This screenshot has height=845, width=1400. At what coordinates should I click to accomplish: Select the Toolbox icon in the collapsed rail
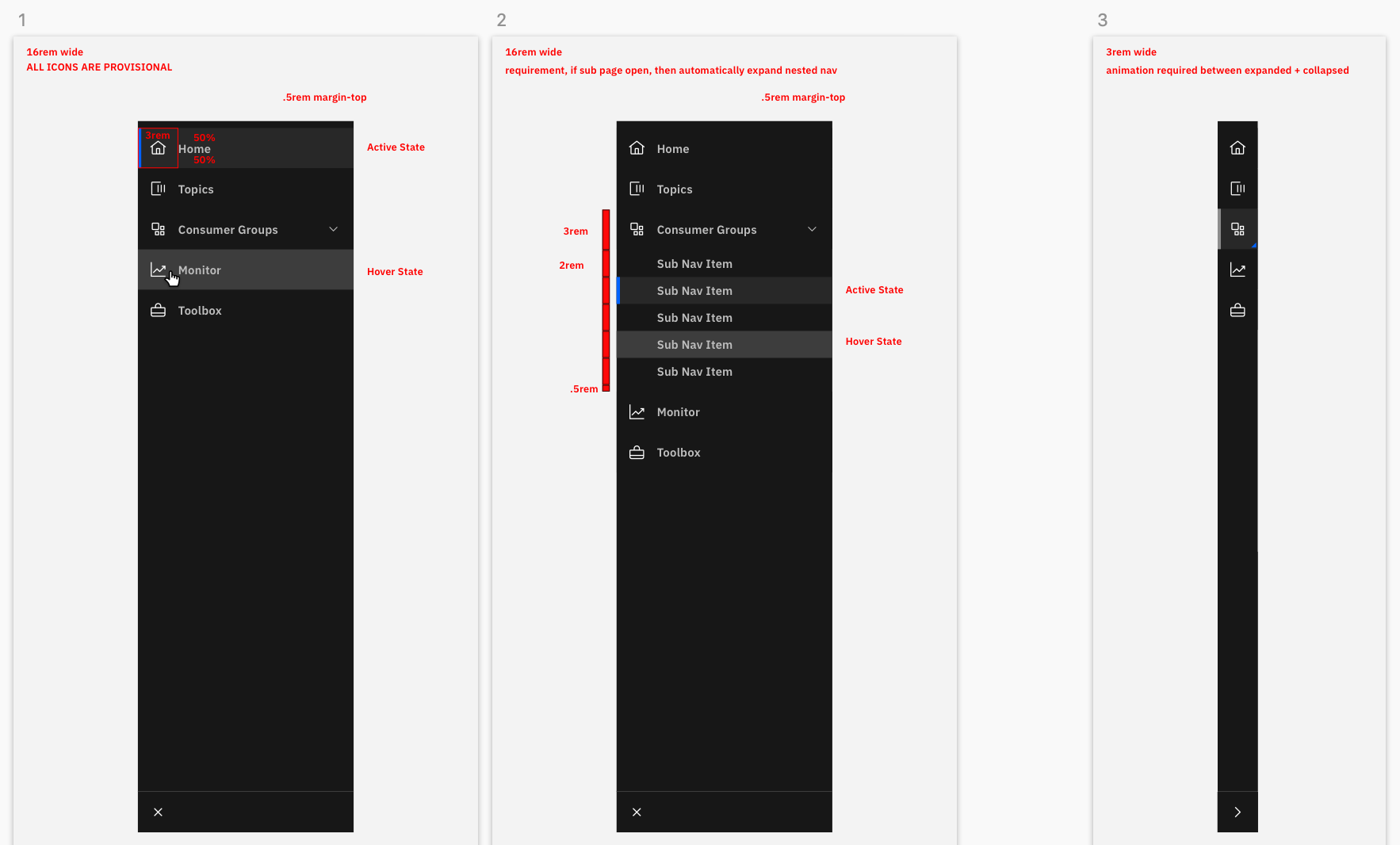1237,310
